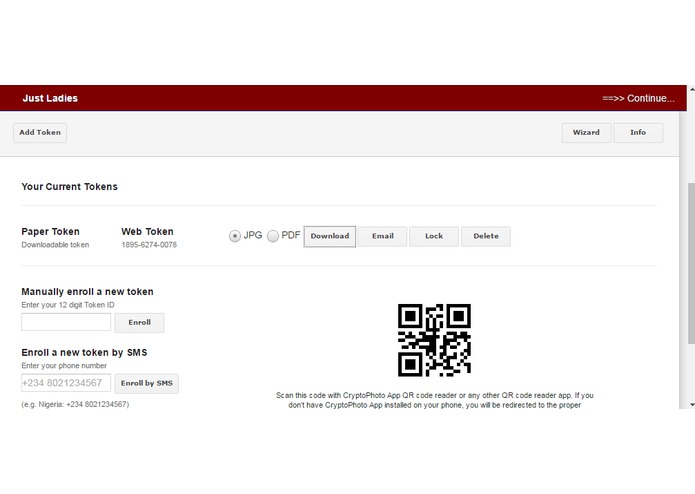Screen dimensions: 695x494
Task: Lock the paper token
Action: pyautogui.click(x=434, y=237)
